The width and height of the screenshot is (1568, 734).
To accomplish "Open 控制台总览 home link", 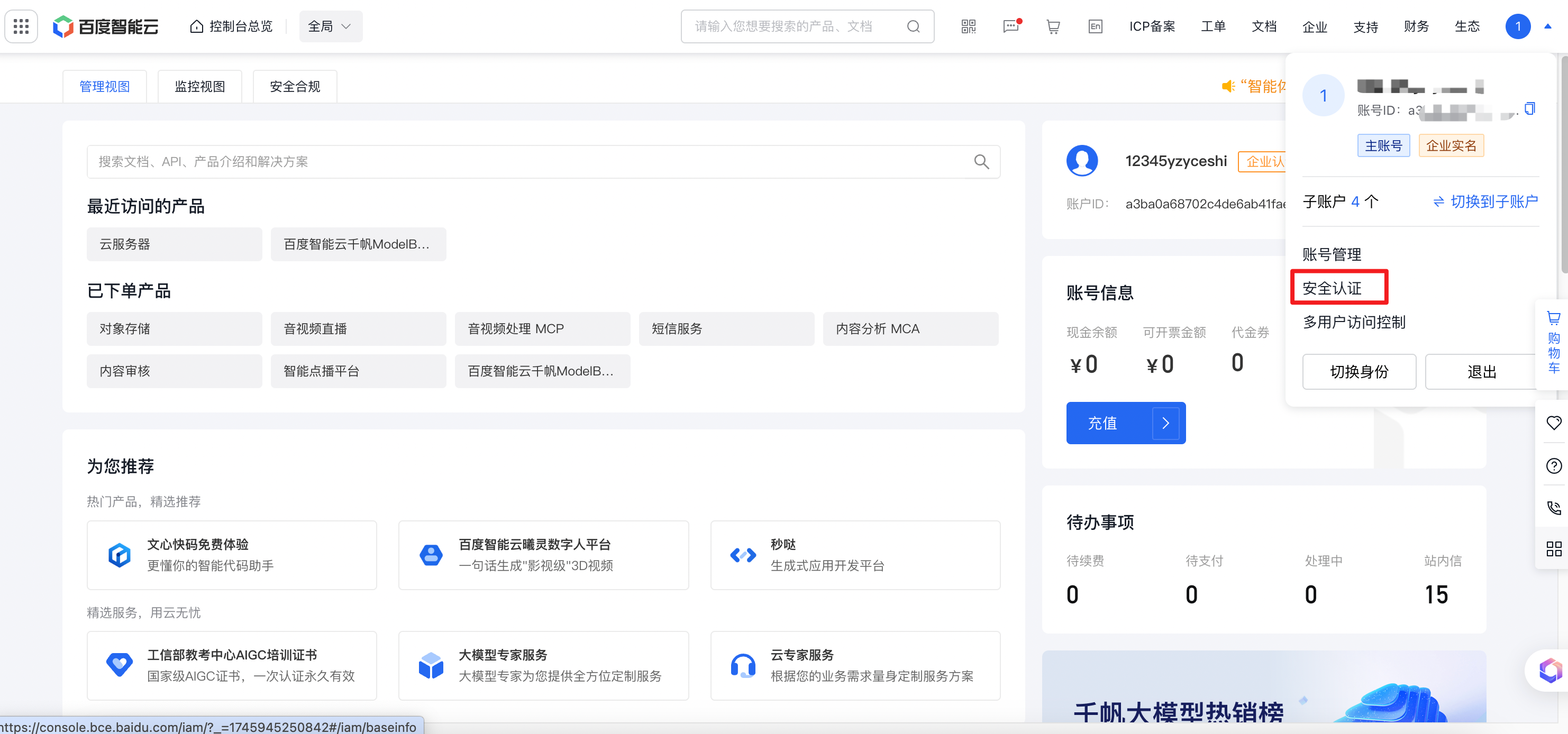I will (231, 26).
